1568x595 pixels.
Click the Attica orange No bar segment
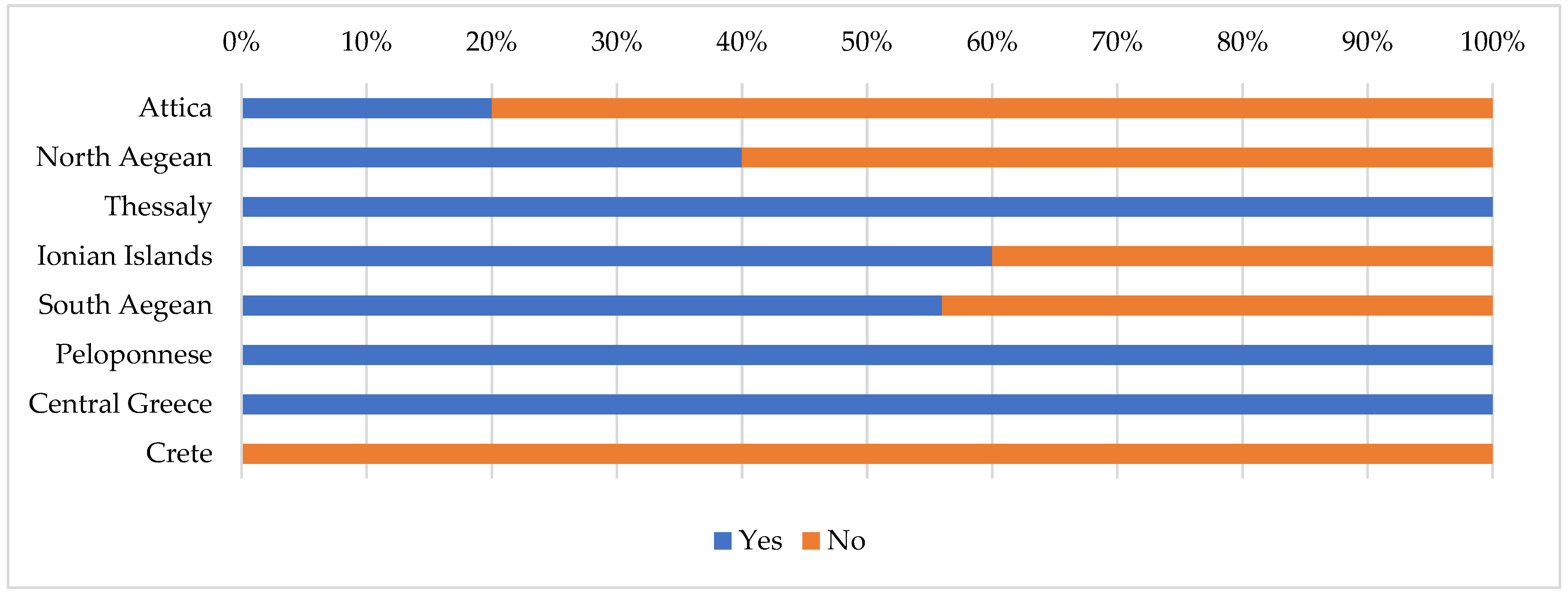[992, 109]
